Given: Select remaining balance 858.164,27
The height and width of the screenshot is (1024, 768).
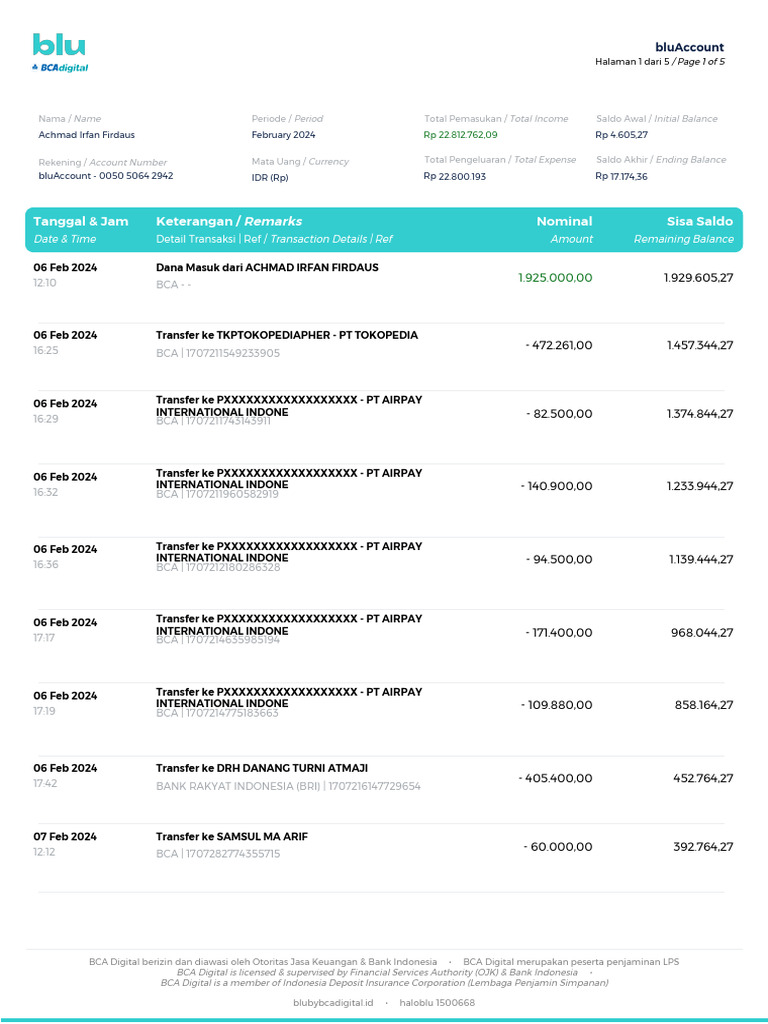Looking at the screenshot, I should coord(704,705).
